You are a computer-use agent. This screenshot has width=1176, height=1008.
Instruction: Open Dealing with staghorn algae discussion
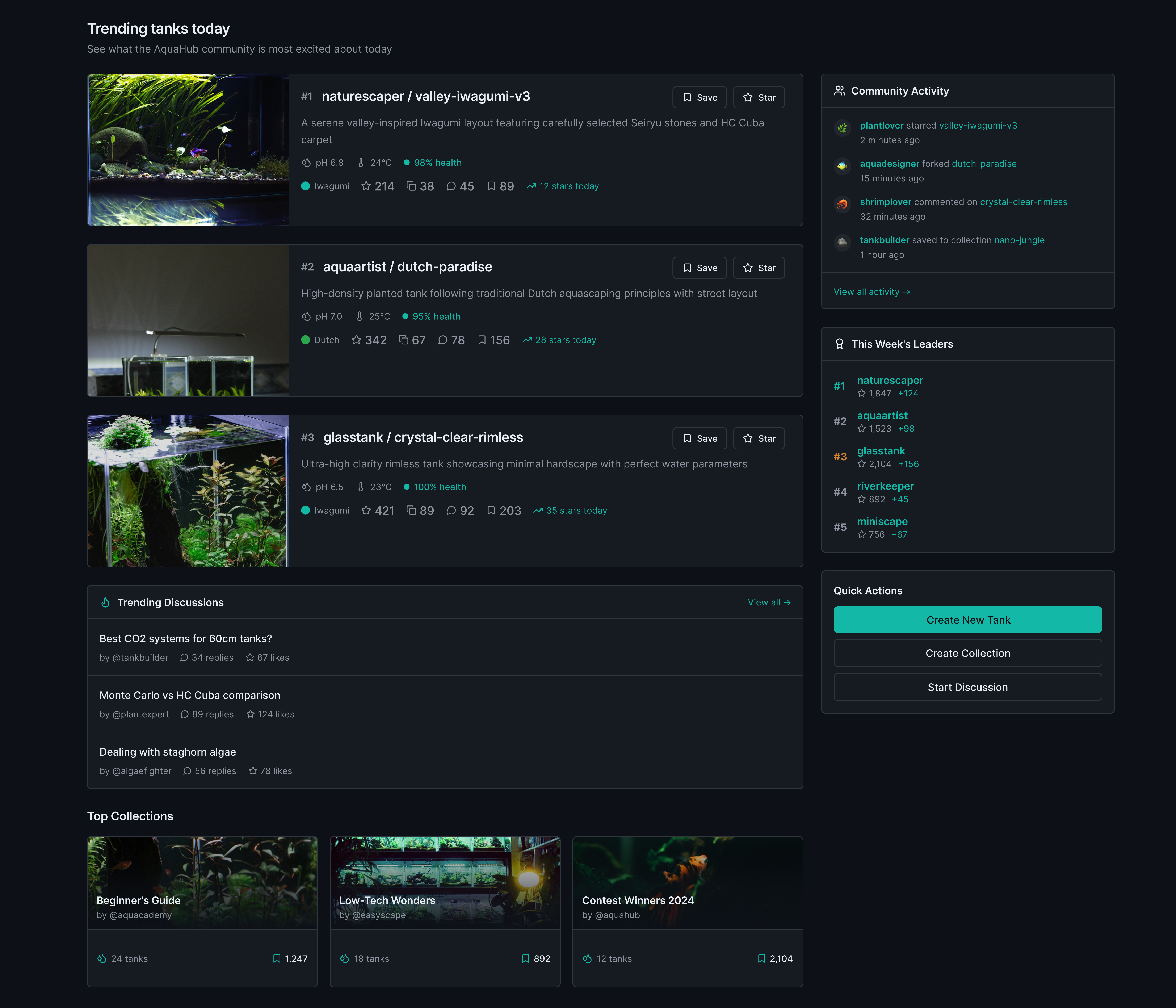click(167, 752)
